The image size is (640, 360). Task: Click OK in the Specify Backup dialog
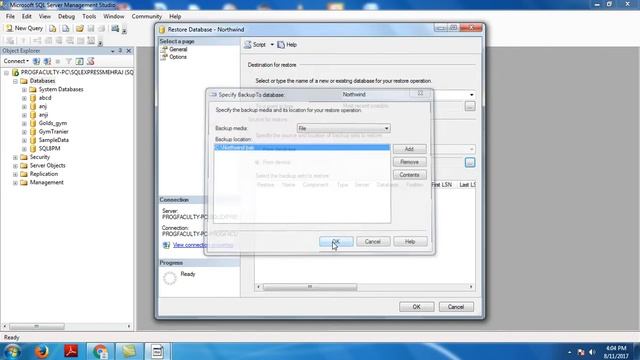[336, 242]
